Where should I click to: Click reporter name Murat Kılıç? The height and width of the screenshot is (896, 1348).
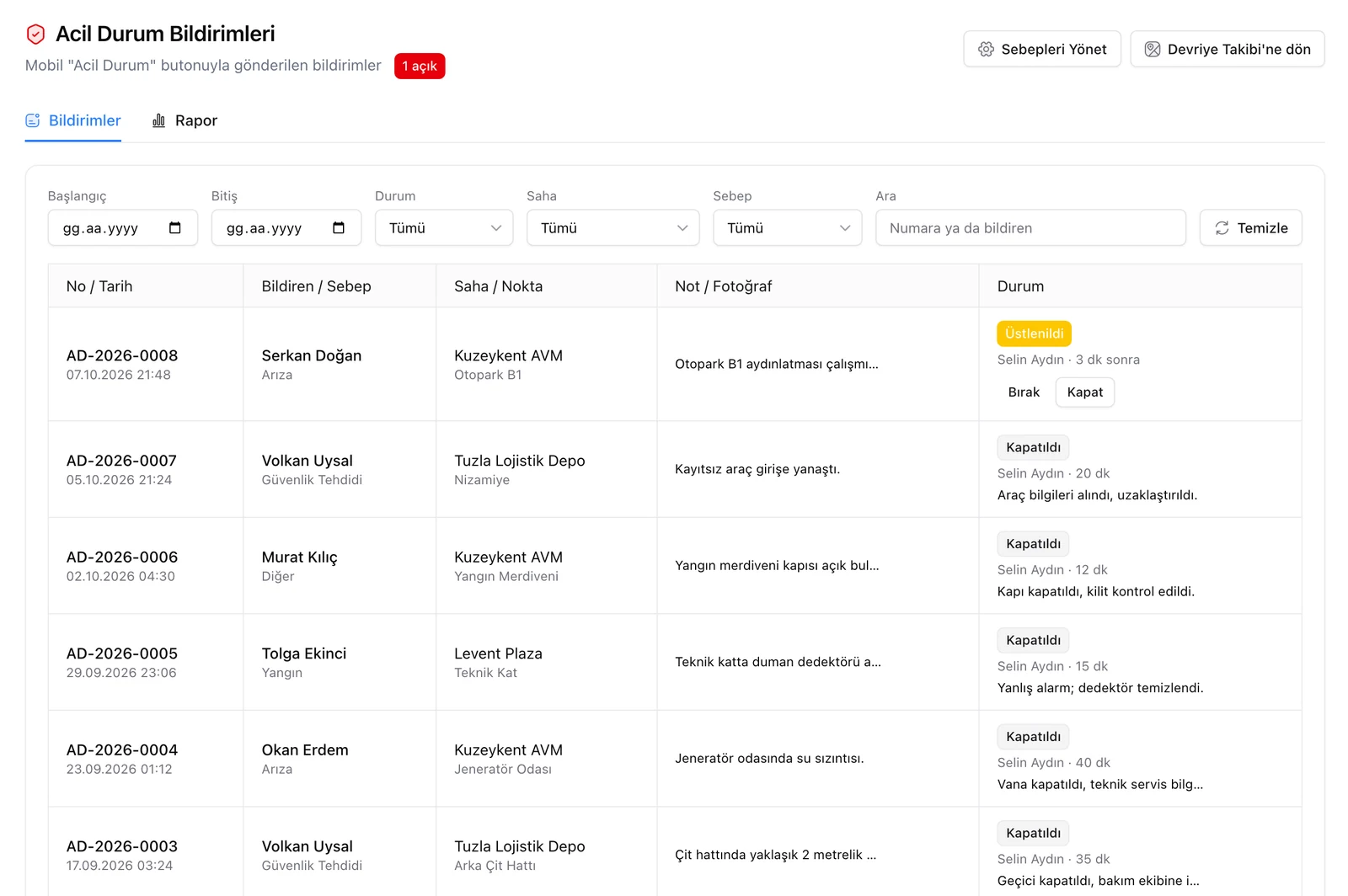pos(299,557)
